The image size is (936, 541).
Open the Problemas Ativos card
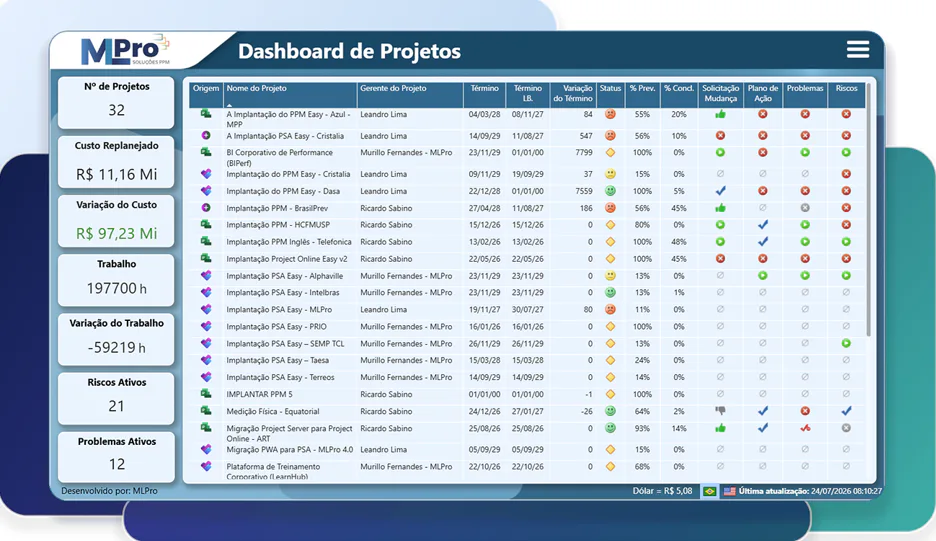point(116,457)
